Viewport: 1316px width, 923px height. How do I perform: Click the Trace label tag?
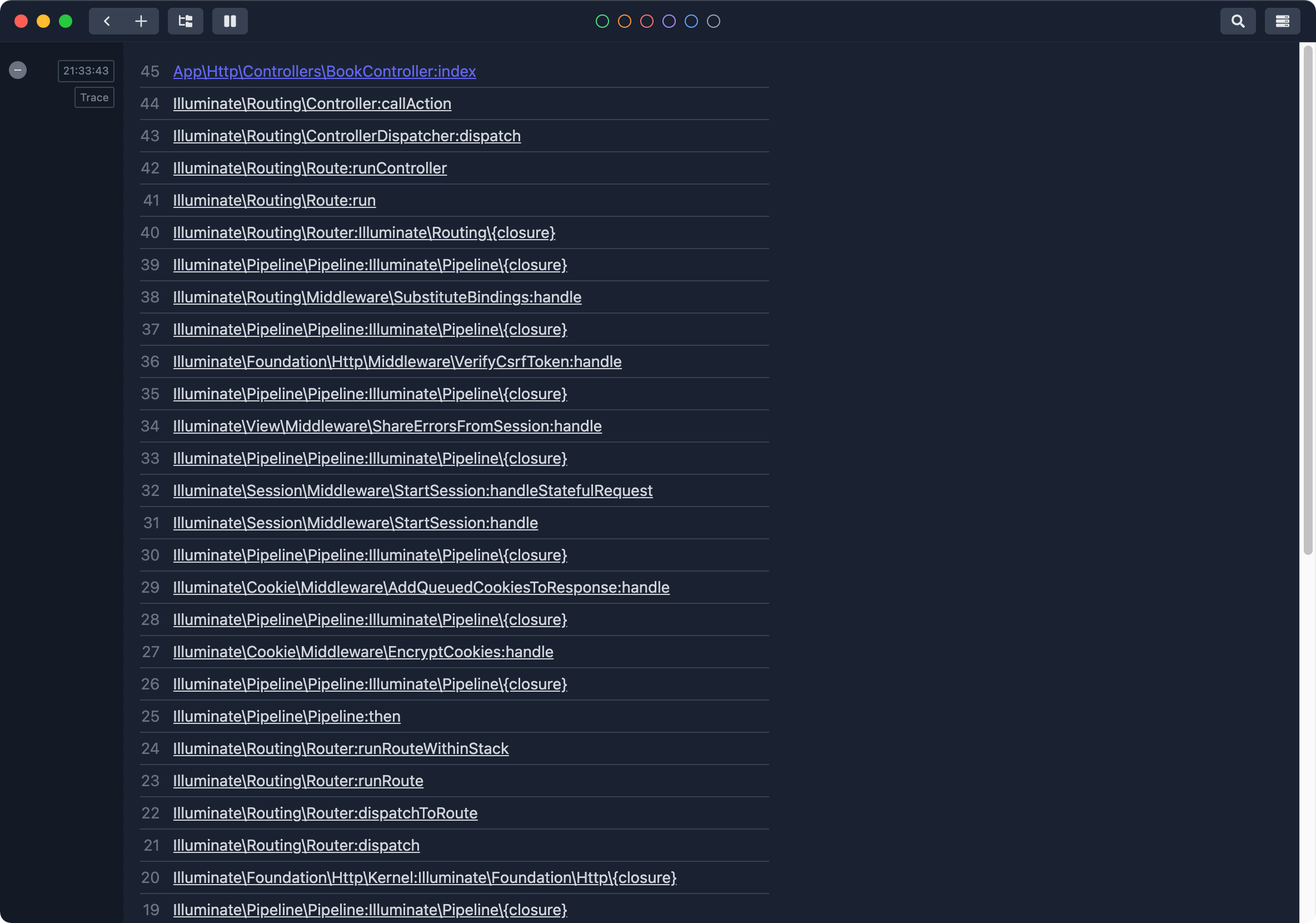pos(94,97)
